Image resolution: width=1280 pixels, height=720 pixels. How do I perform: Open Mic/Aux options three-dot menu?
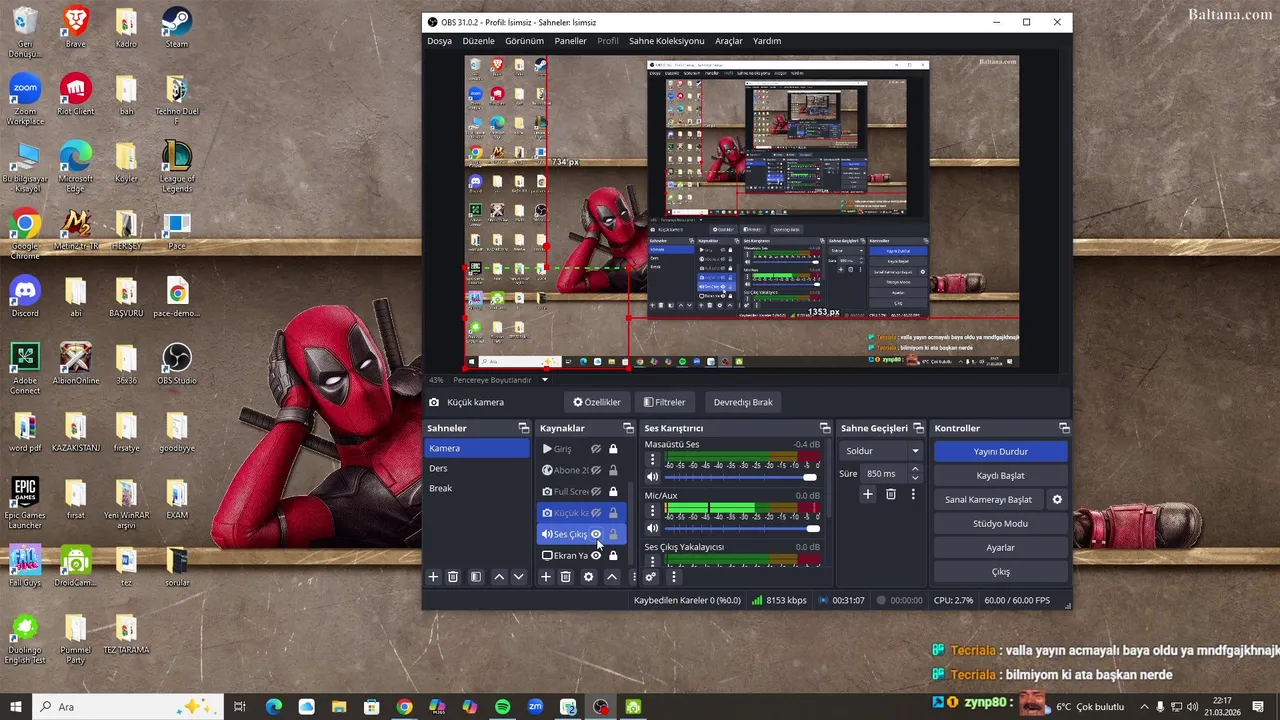point(653,511)
